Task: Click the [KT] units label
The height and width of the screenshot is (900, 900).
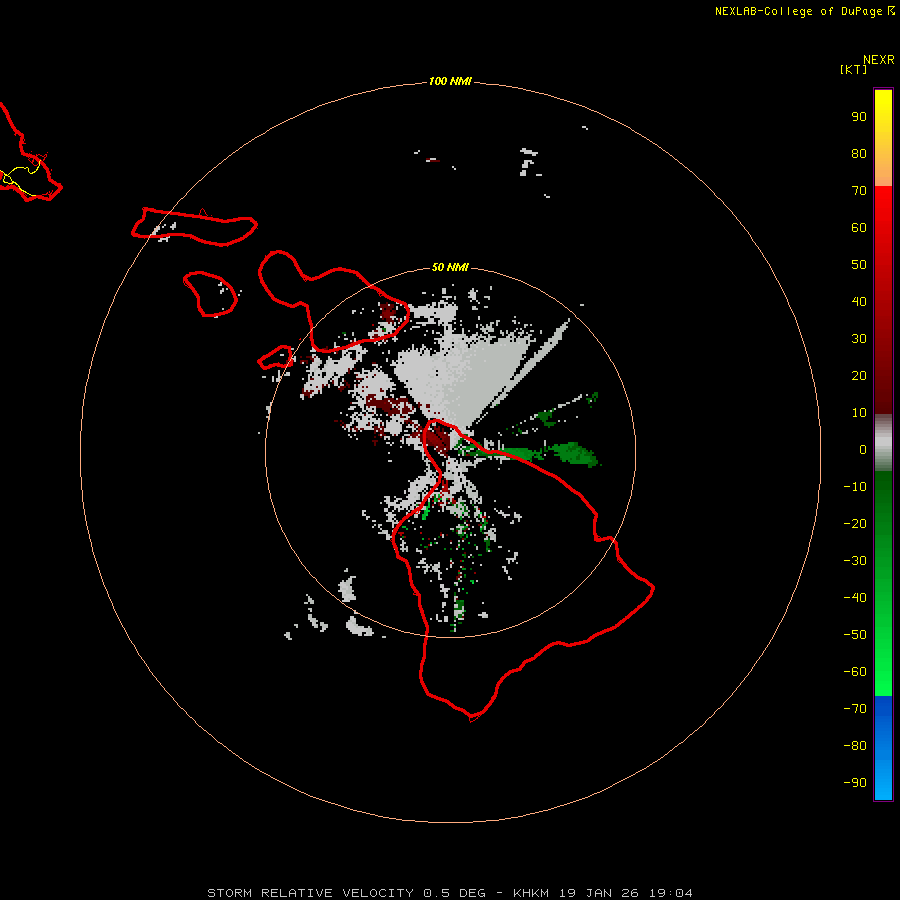Action: coord(853,69)
